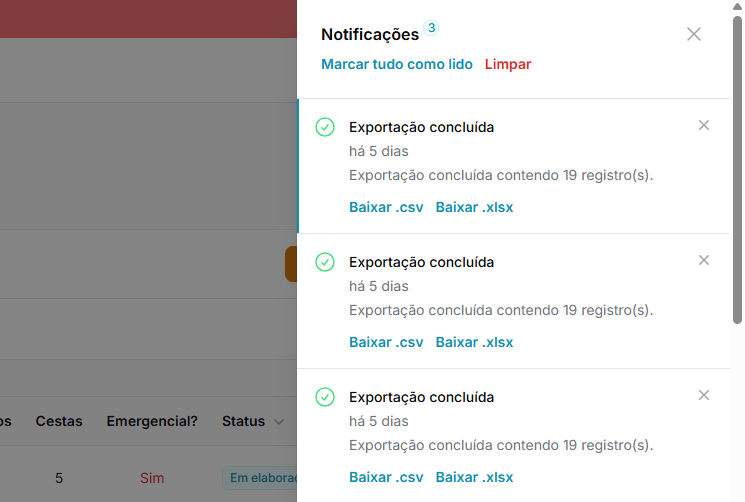Dismiss the first Exportação concluída notification
Image resolution: width=745 pixels, height=502 pixels.
704,125
